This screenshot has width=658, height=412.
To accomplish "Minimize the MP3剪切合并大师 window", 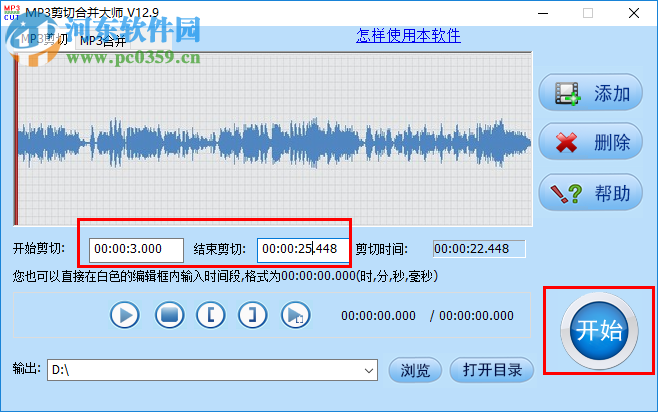I will click(543, 13).
